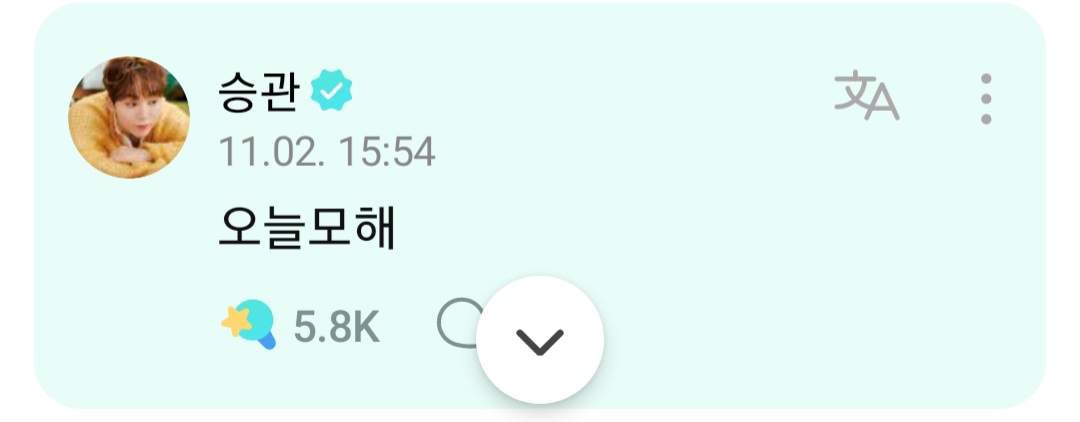
Task: Open comments via the speech bubble icon
Action: pyautogui.click(x=459, y=322)
